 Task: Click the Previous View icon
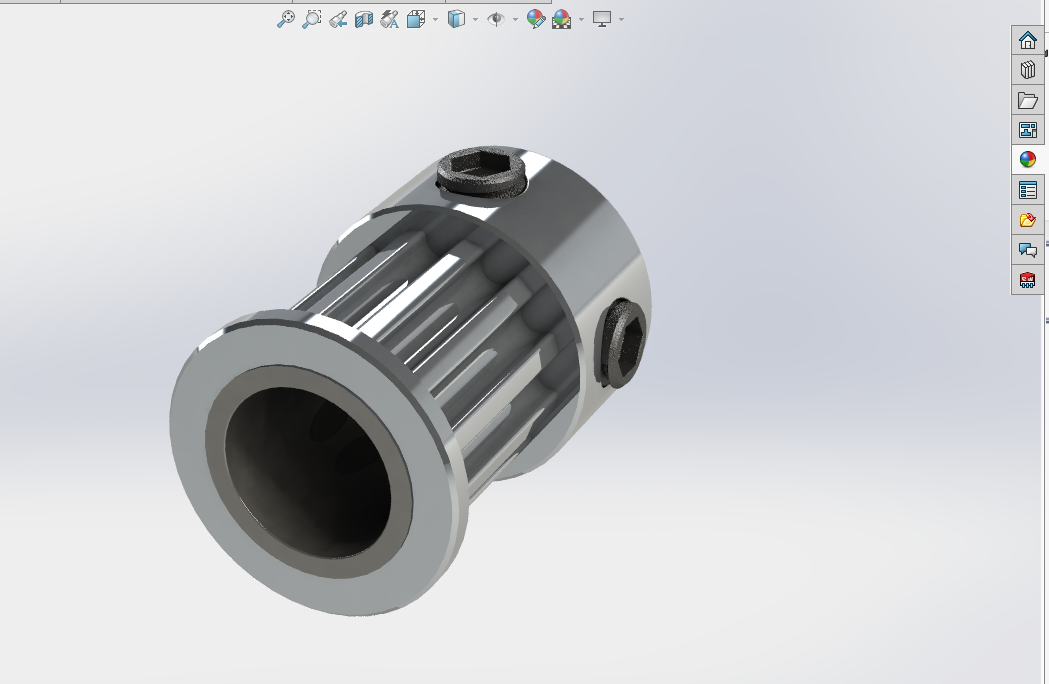pyautogui.click(x=338, y=19)
